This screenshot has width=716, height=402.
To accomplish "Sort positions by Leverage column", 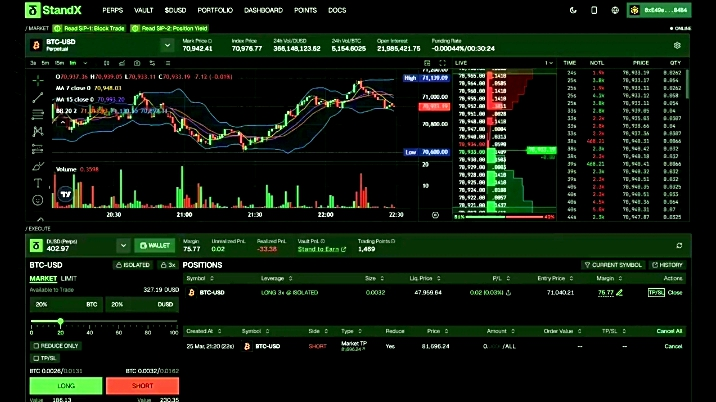I will [277, 278].
